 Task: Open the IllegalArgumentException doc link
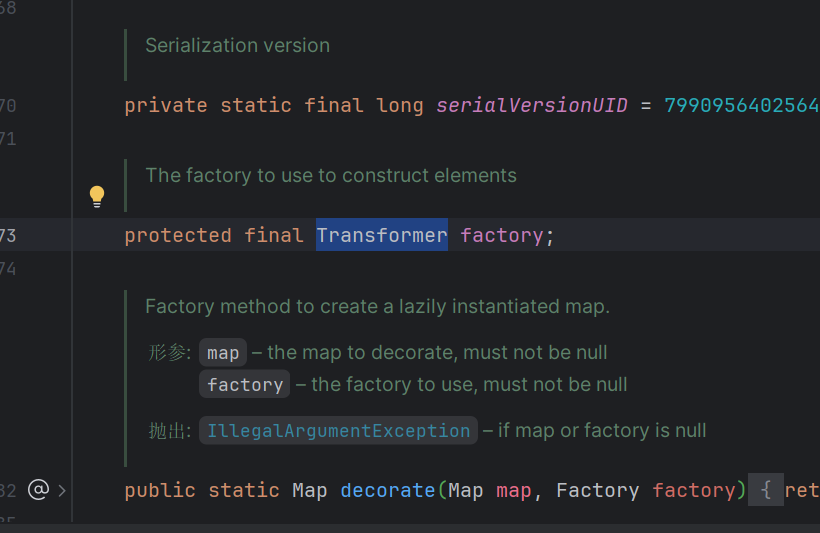338,431
